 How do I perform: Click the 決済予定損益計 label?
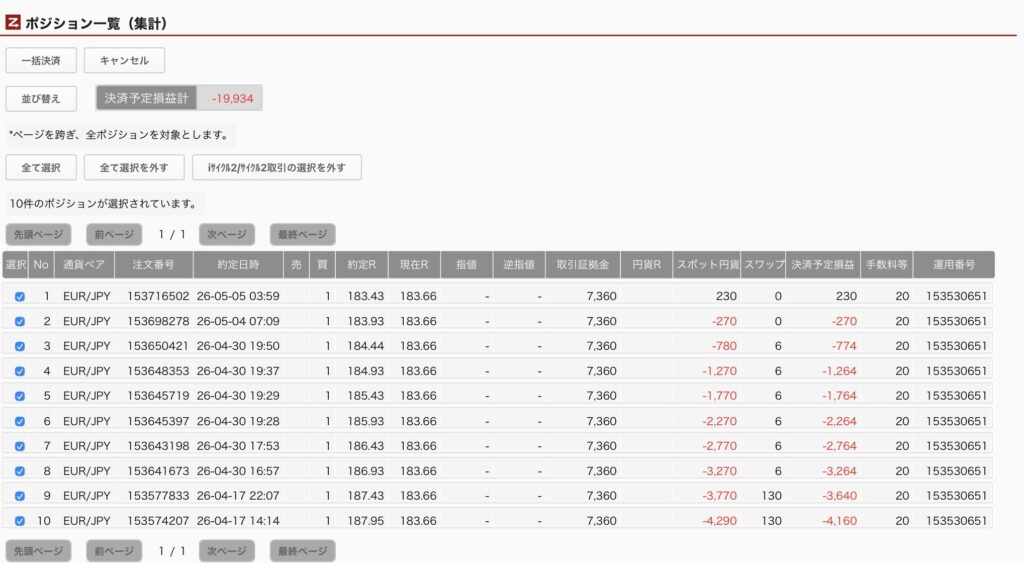coord(146,98)
